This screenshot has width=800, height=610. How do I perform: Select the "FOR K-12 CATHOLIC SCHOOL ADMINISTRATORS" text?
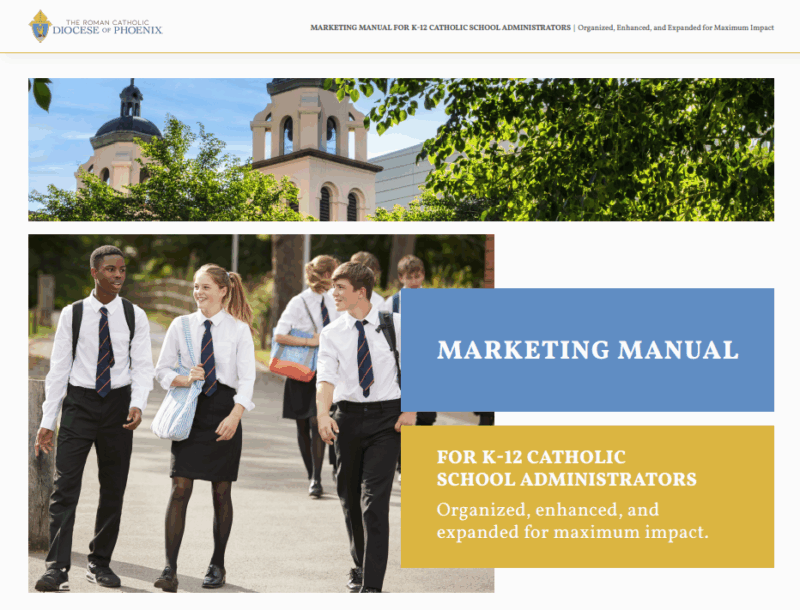(566, 468)
